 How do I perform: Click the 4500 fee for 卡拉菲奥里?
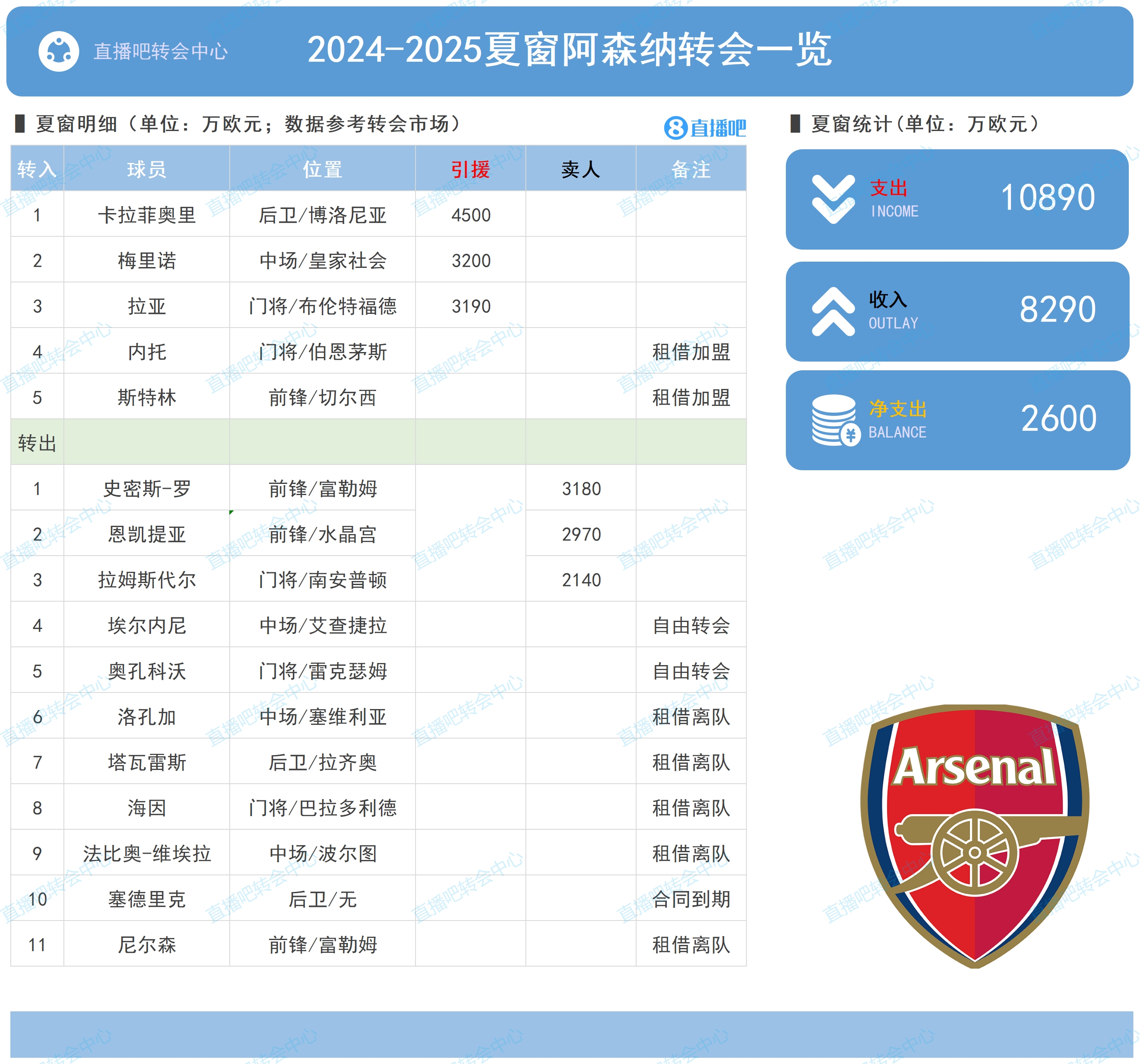coord(471,215)
